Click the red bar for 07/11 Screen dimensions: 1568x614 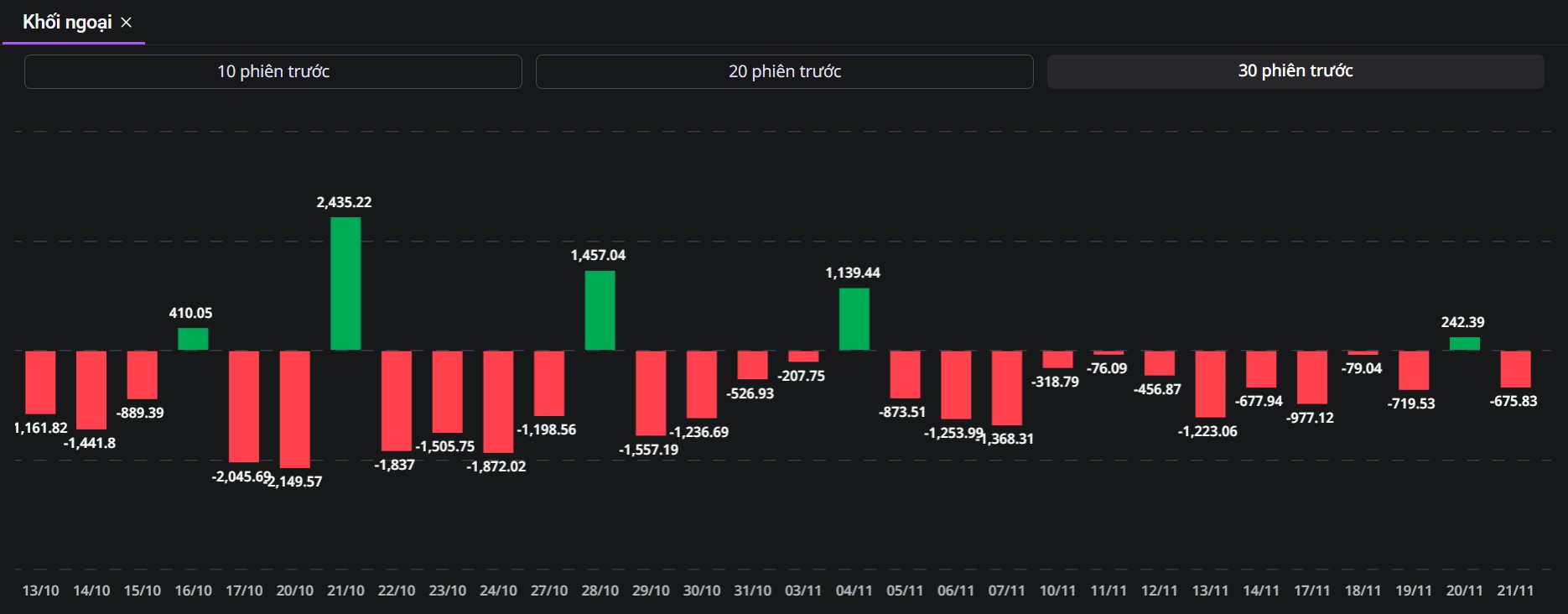click(1006, 388)
